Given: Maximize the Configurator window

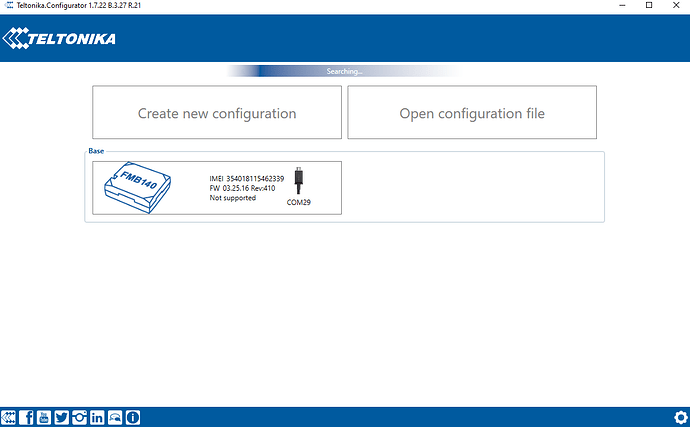Looking at the screenshot, I should coord(649,5).
